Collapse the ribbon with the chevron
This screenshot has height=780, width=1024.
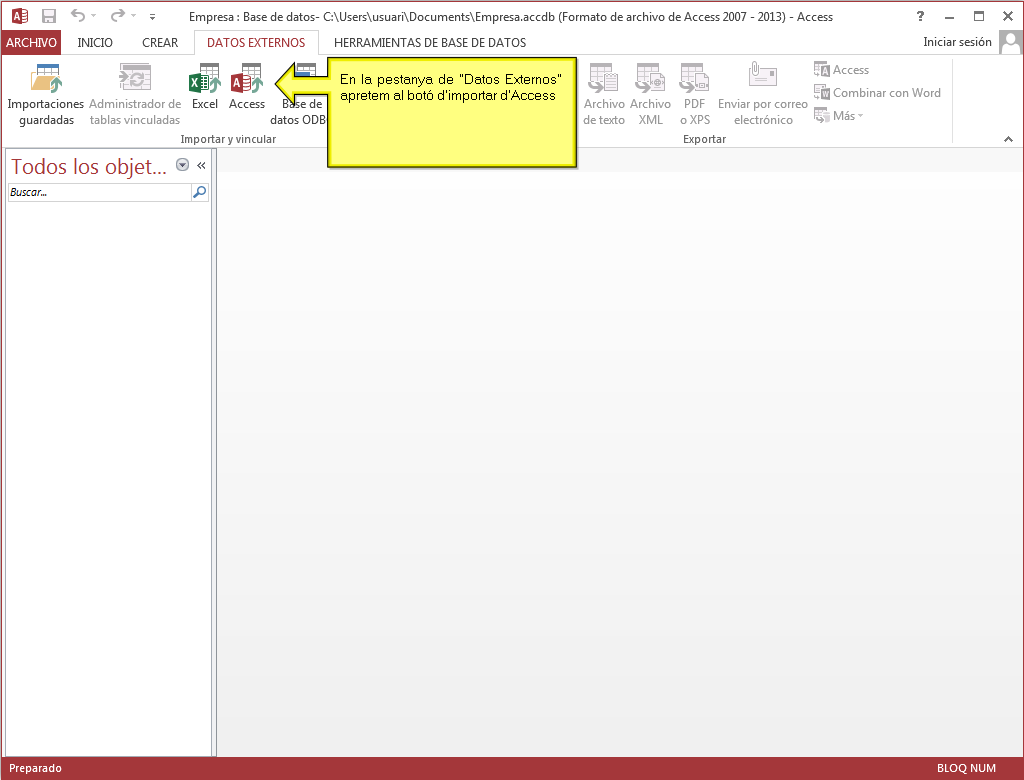[x=1008, y=139]
